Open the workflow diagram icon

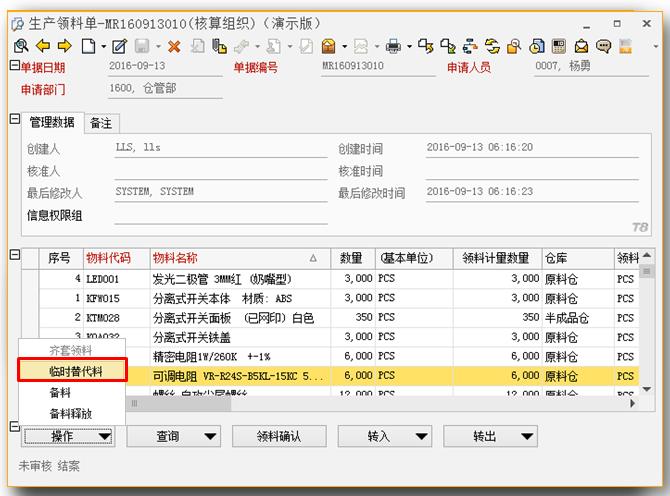point(470,46)
